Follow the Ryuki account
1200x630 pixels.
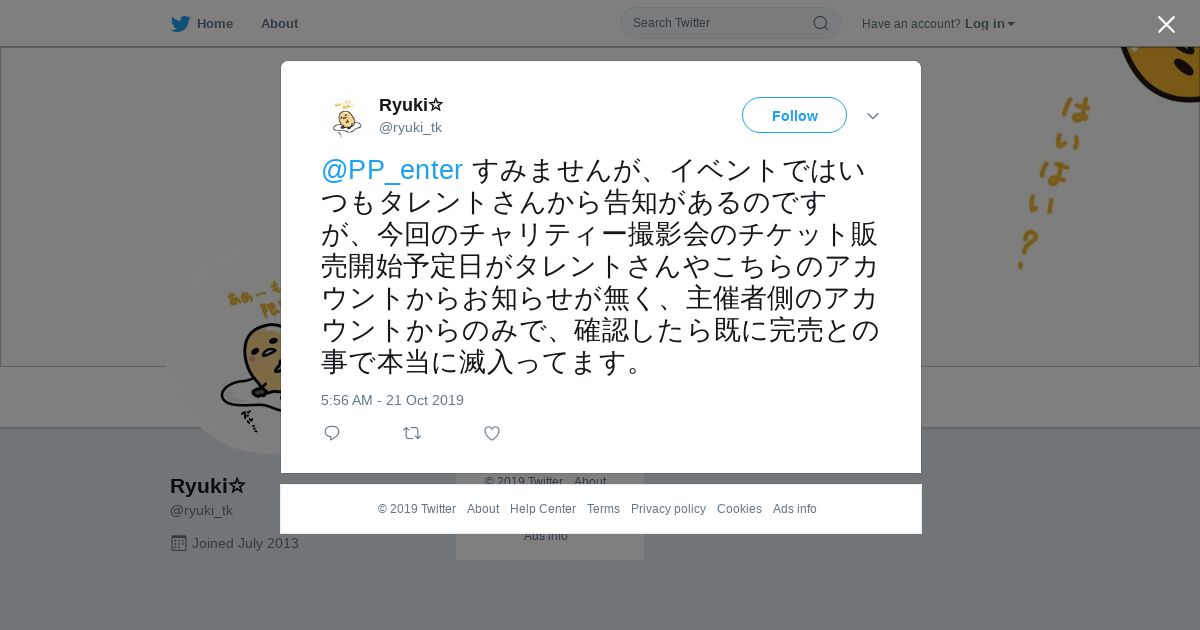(794, 115)
